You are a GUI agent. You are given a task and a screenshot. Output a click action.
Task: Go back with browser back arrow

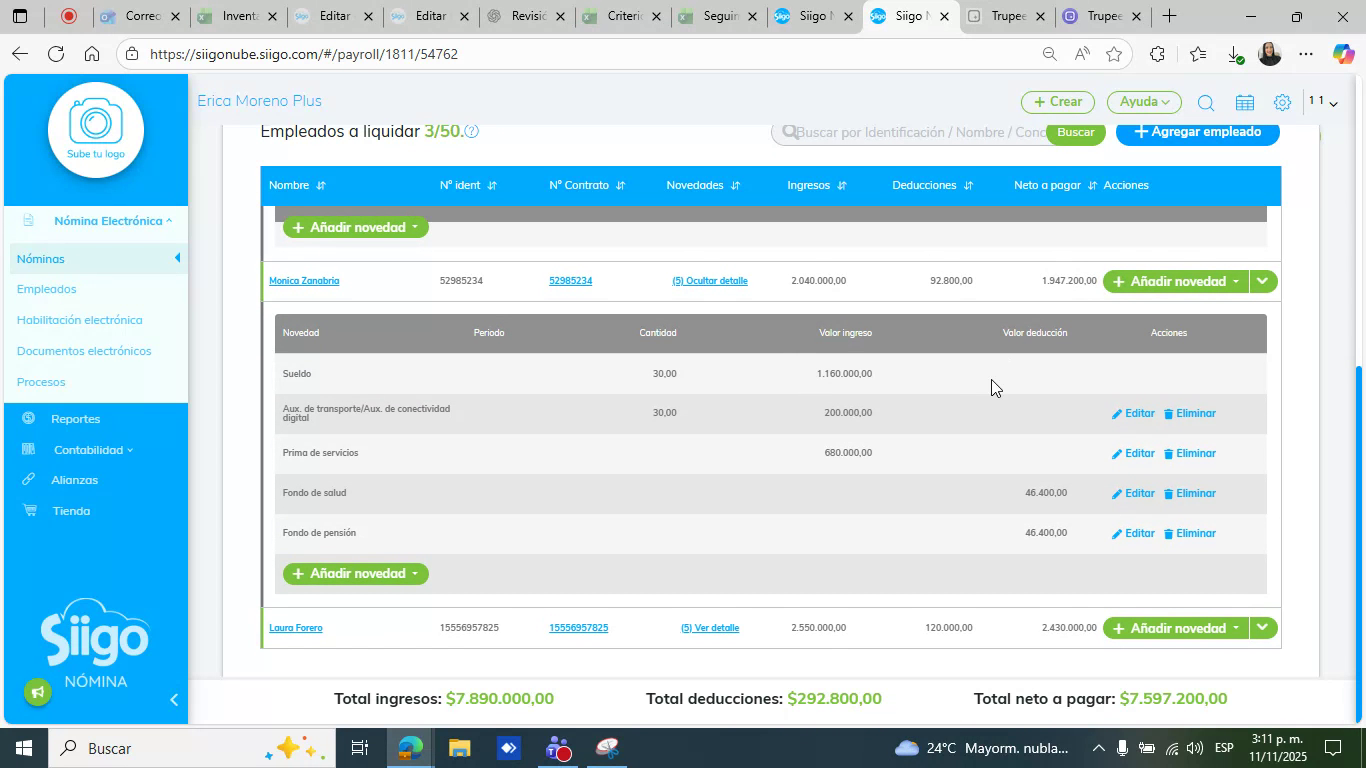pyautogui.click(x=19, y=54)
